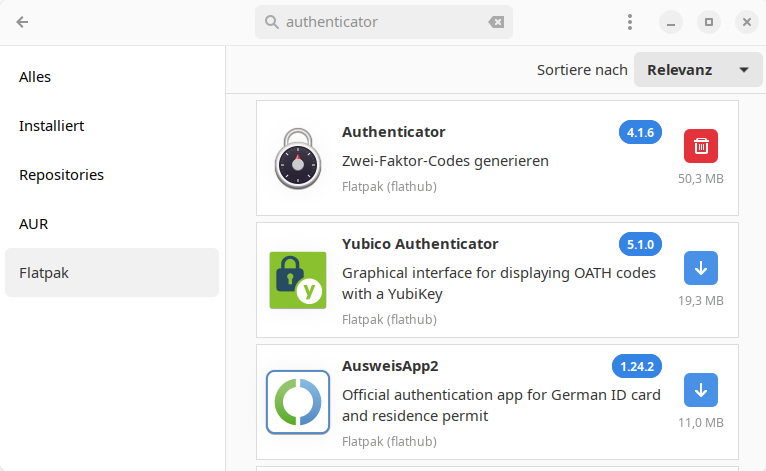Open the three-dot main menu
The height and width of the screenshot is (471, 766).
click(630, 22)
